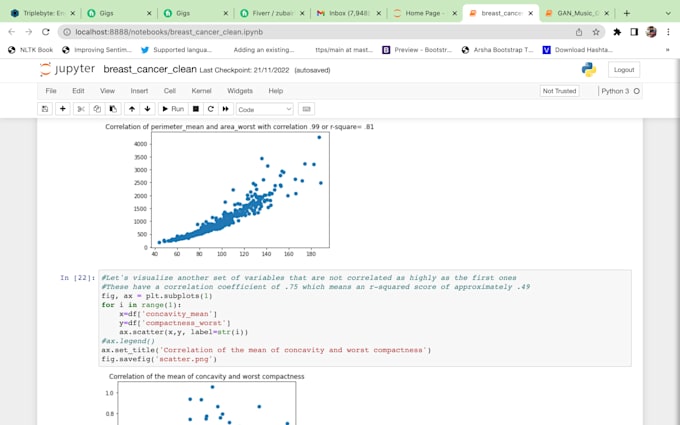The height and width of the screenshot is (425, 680).
Task: Click the Last Checkpoint: 21/11/2022 text
Action: (x=244, y=70)
